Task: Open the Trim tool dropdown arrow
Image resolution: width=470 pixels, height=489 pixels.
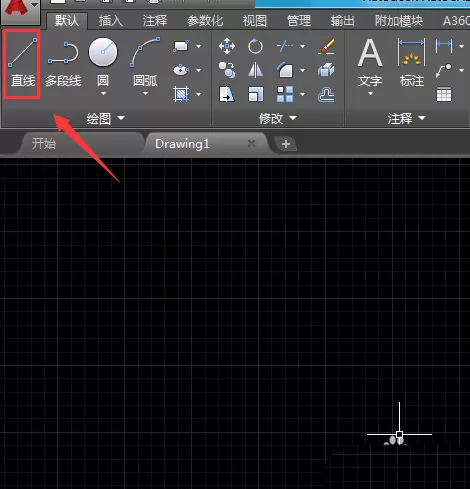Action: [x=303, y=46]
